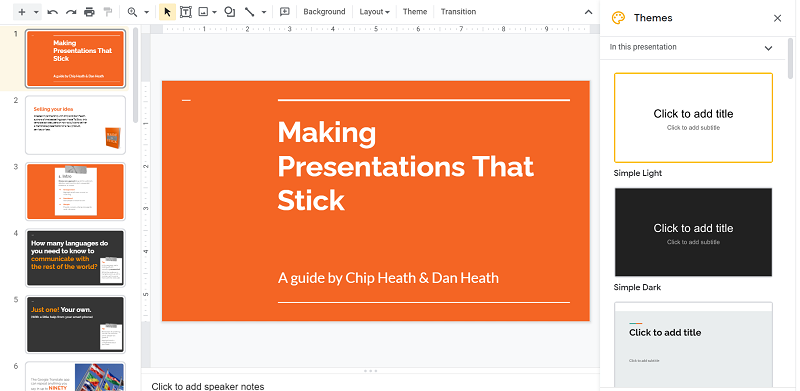Click the Themes palette icon
Image resolution: width=800 pixels, height=391 pixels.
pos(618,18)
